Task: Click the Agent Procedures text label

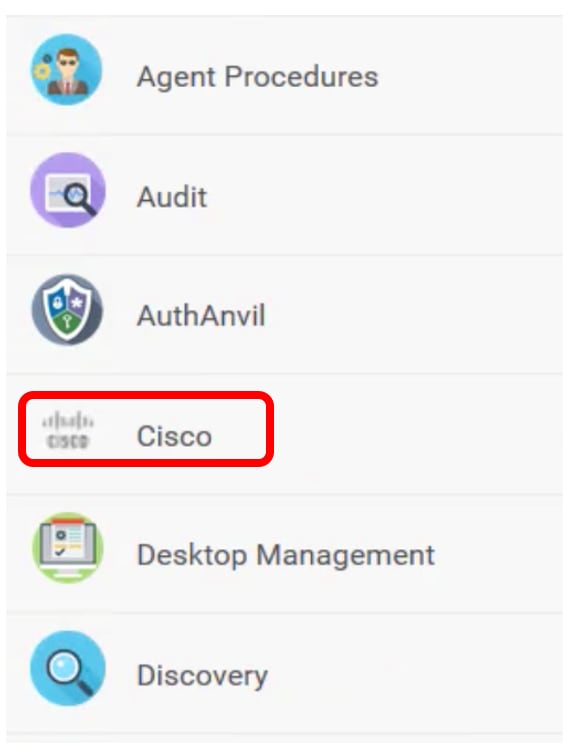Action: pyautogui.click(x=258, y=77)
